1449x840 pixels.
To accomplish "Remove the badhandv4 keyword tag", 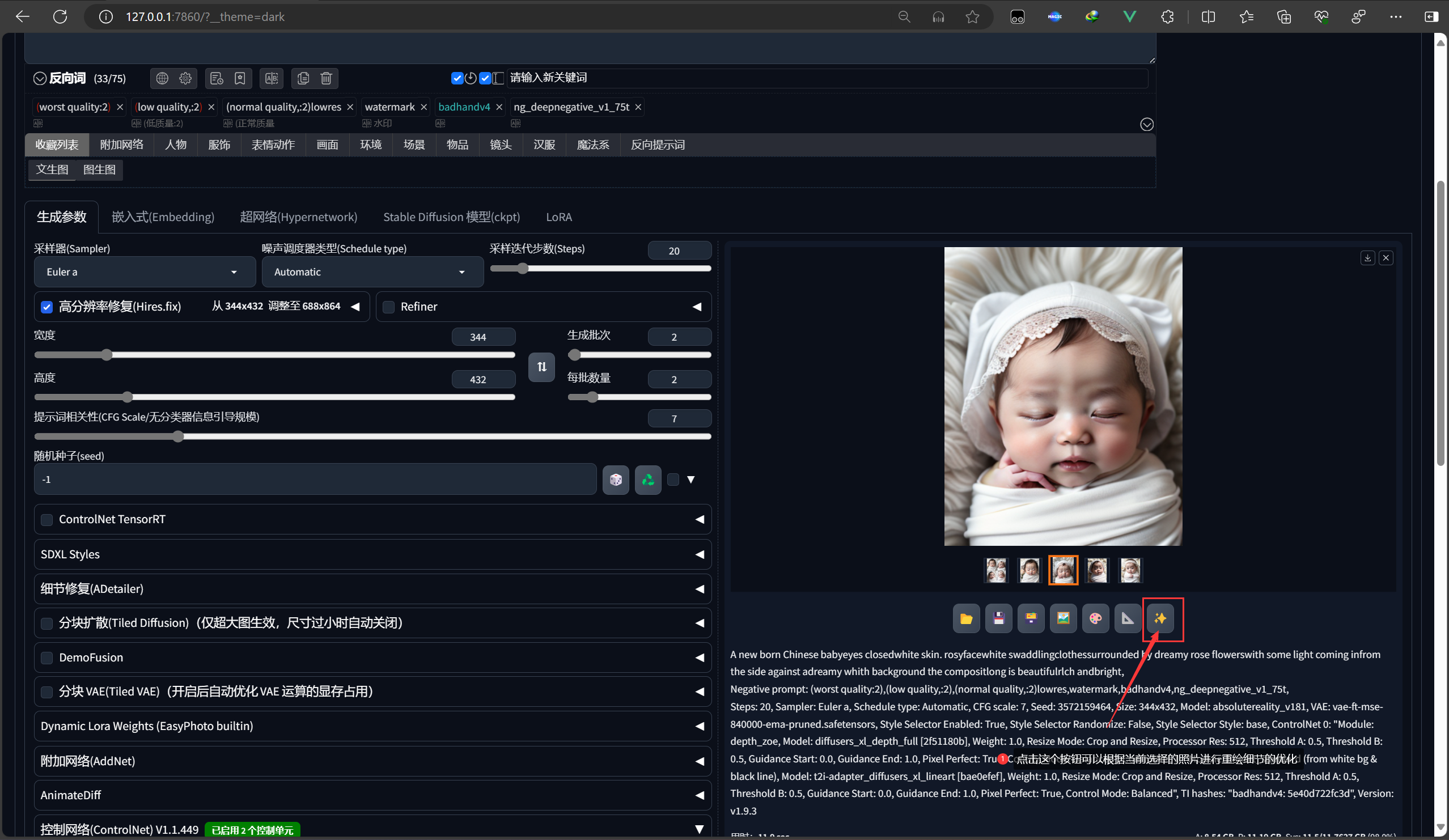I will click(499, 107).
